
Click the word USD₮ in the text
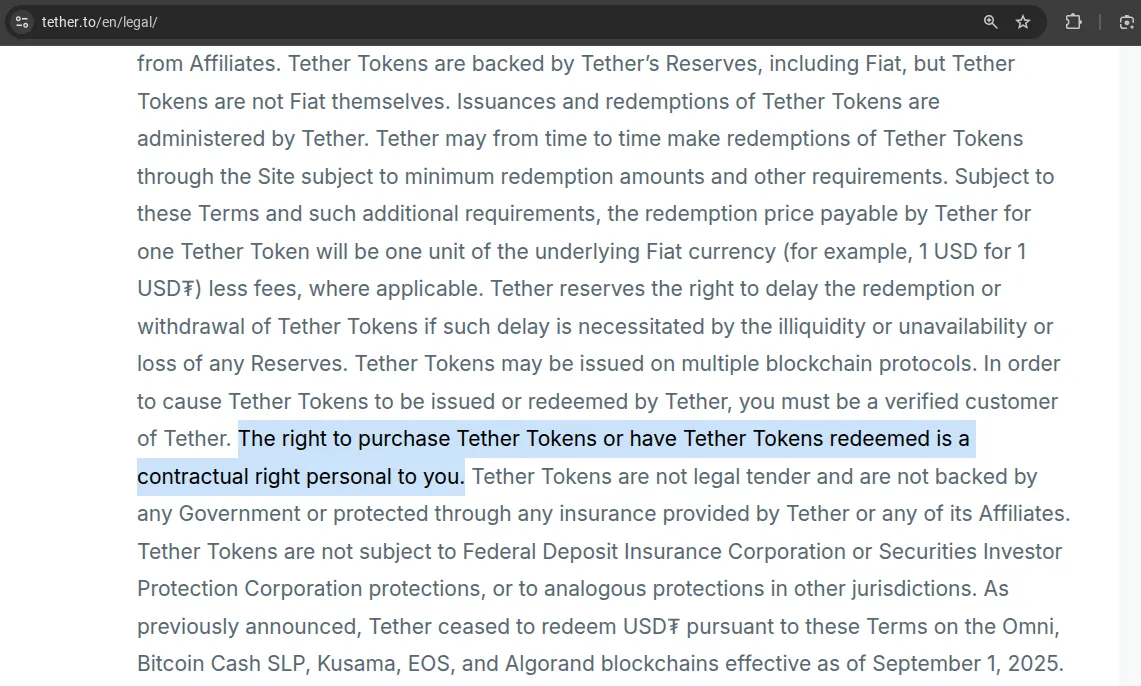tap(162, 289)
